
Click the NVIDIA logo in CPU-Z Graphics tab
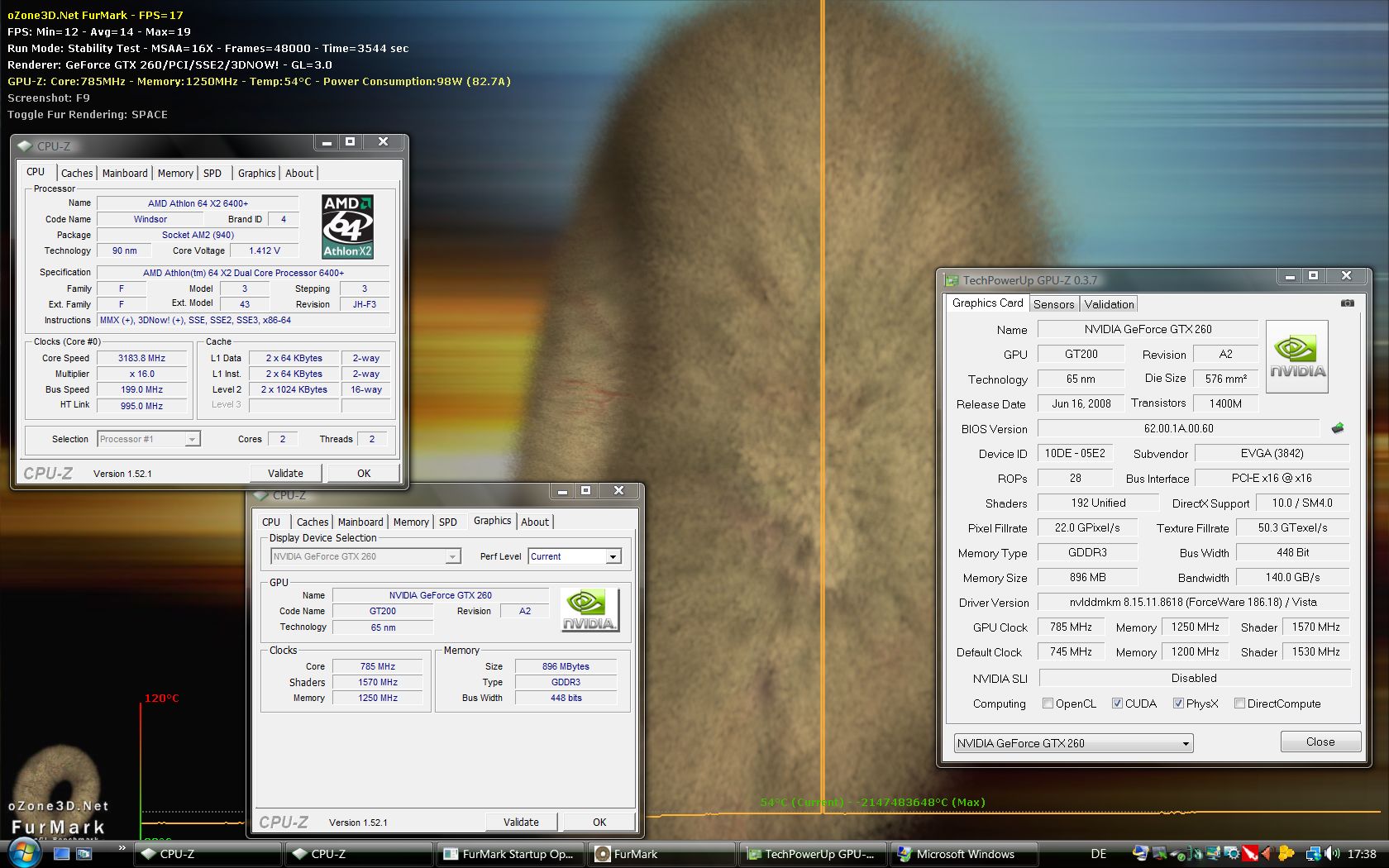coord(589,610)
